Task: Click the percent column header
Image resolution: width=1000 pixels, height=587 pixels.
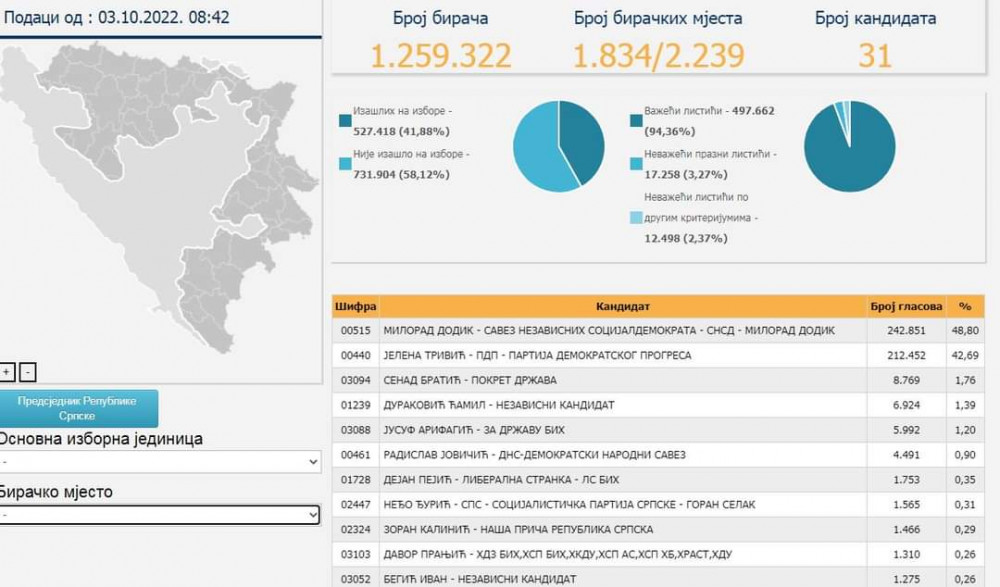Action: point(964,306)
